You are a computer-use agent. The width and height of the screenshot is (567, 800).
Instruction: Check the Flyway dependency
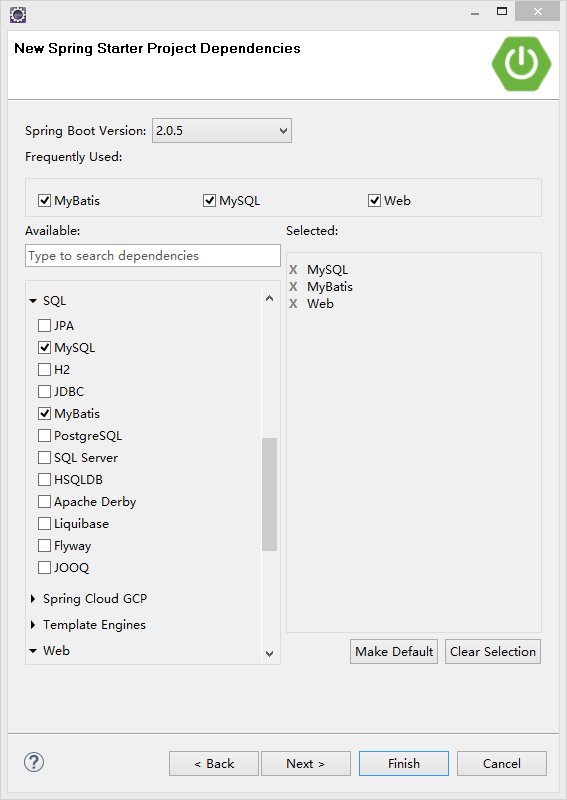tap(44, 546)
